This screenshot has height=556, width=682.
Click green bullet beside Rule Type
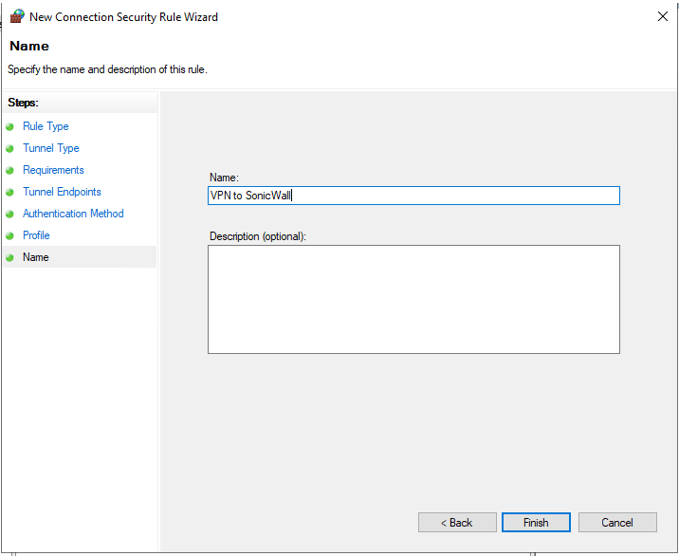click(10, 127)
